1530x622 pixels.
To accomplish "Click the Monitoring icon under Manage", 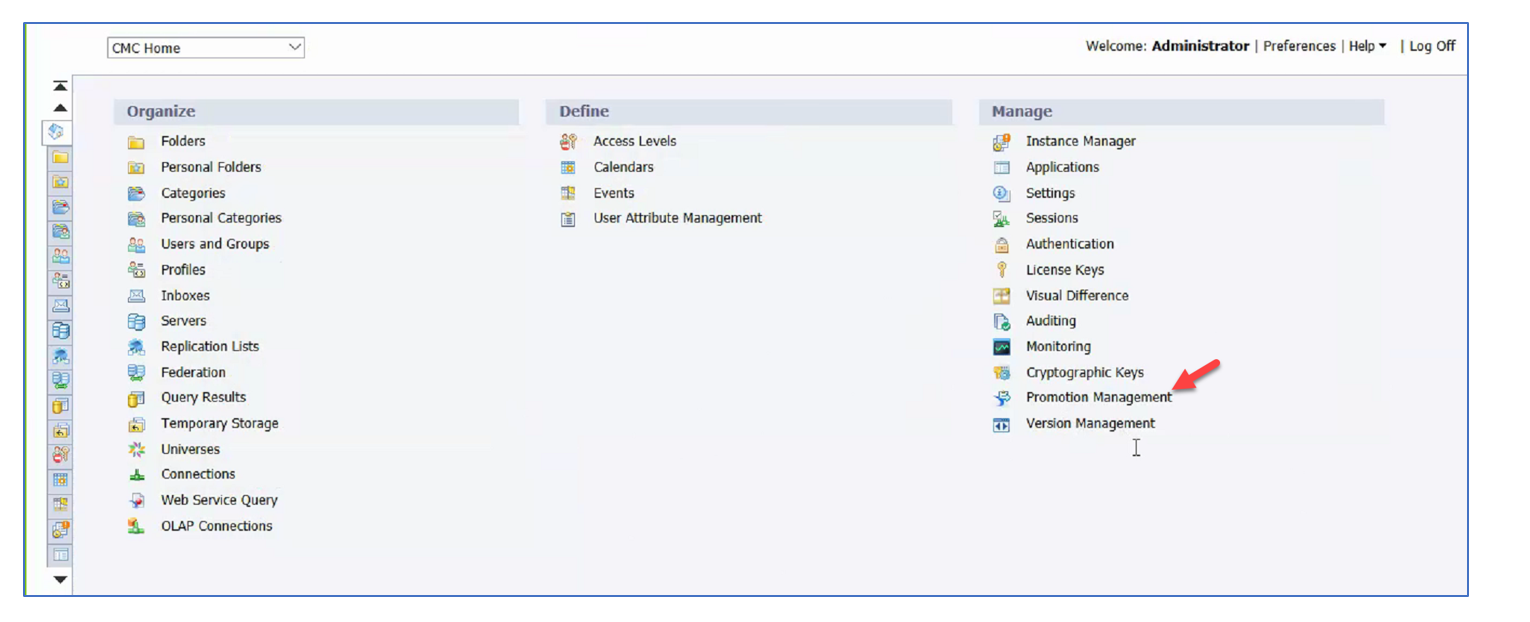I will point(1002,346).
